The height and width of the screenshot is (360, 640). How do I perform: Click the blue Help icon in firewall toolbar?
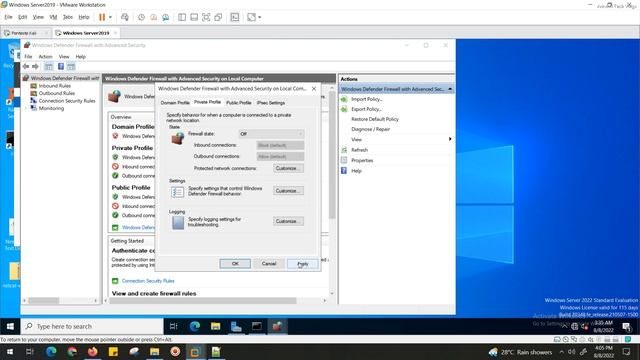point(61,66)
